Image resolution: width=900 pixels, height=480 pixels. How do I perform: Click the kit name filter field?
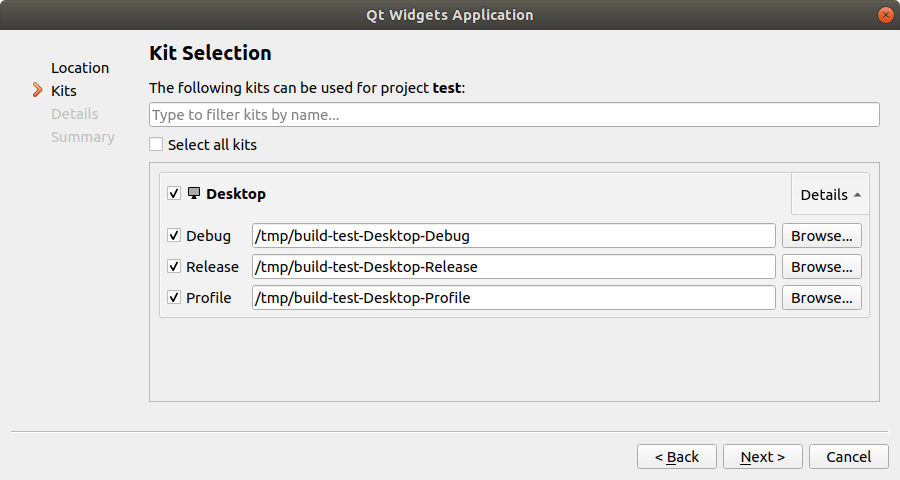coord(514,115)
